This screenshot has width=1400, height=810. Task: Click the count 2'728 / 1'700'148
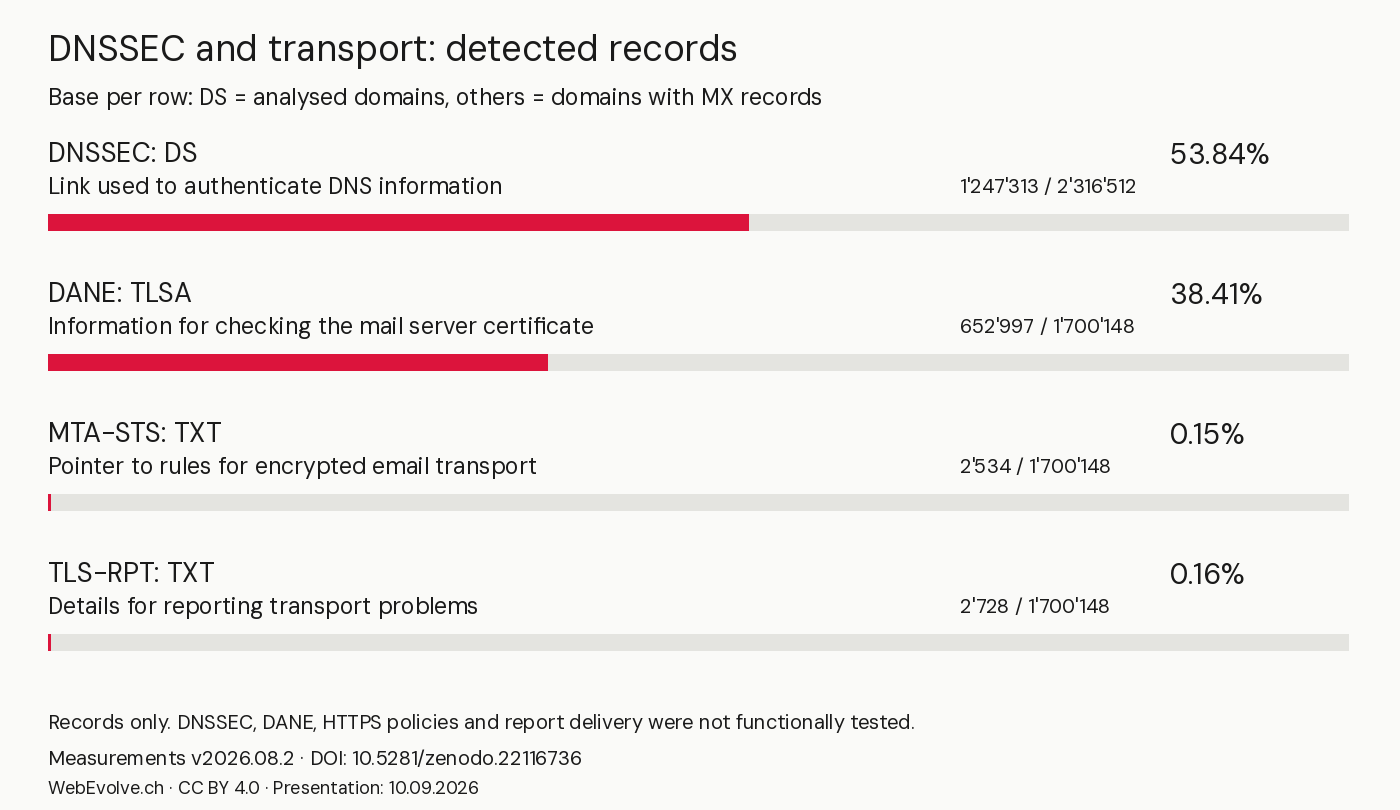coord(1035,606)
